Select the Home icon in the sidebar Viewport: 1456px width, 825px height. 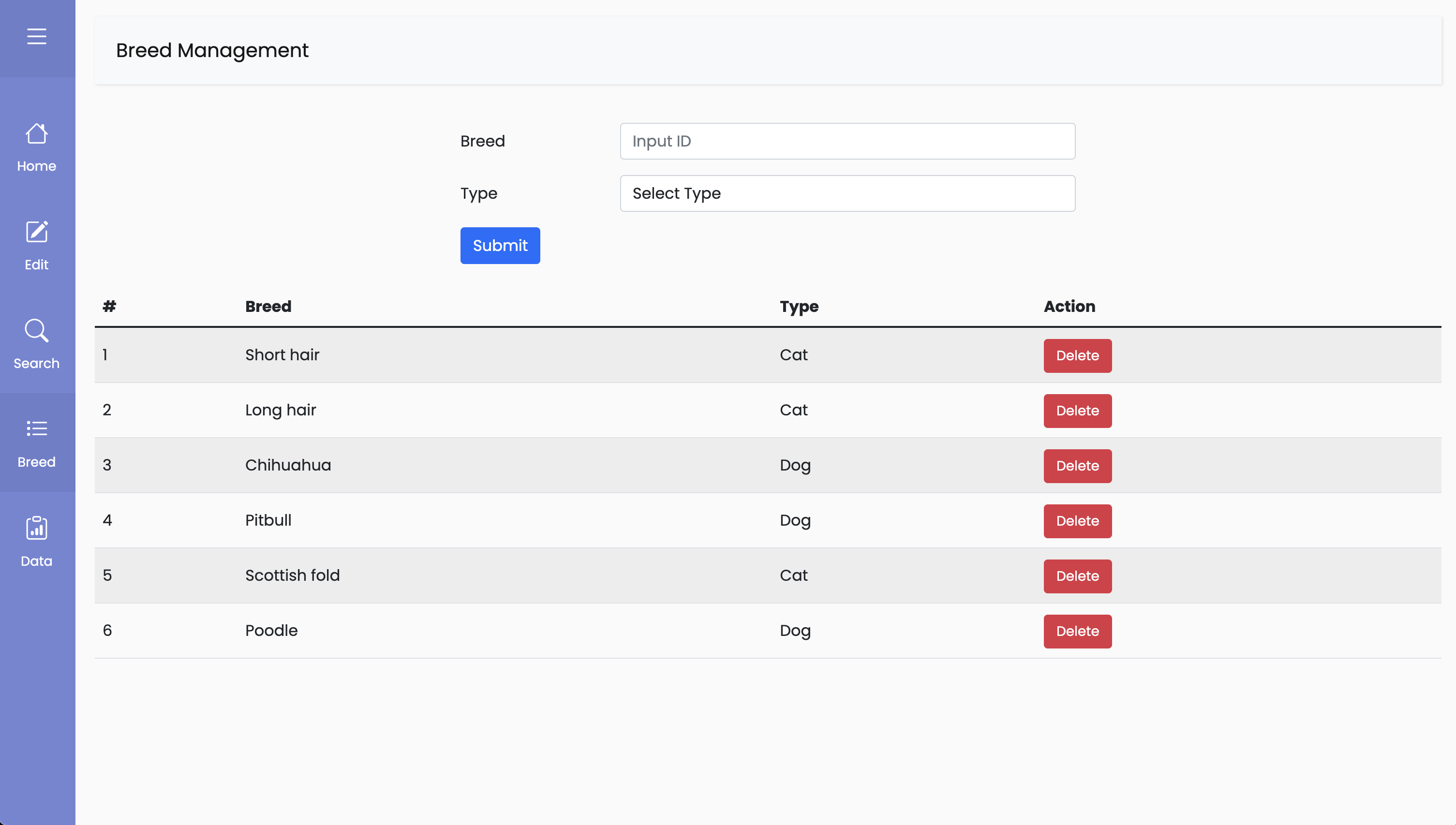tap(36, 135)
